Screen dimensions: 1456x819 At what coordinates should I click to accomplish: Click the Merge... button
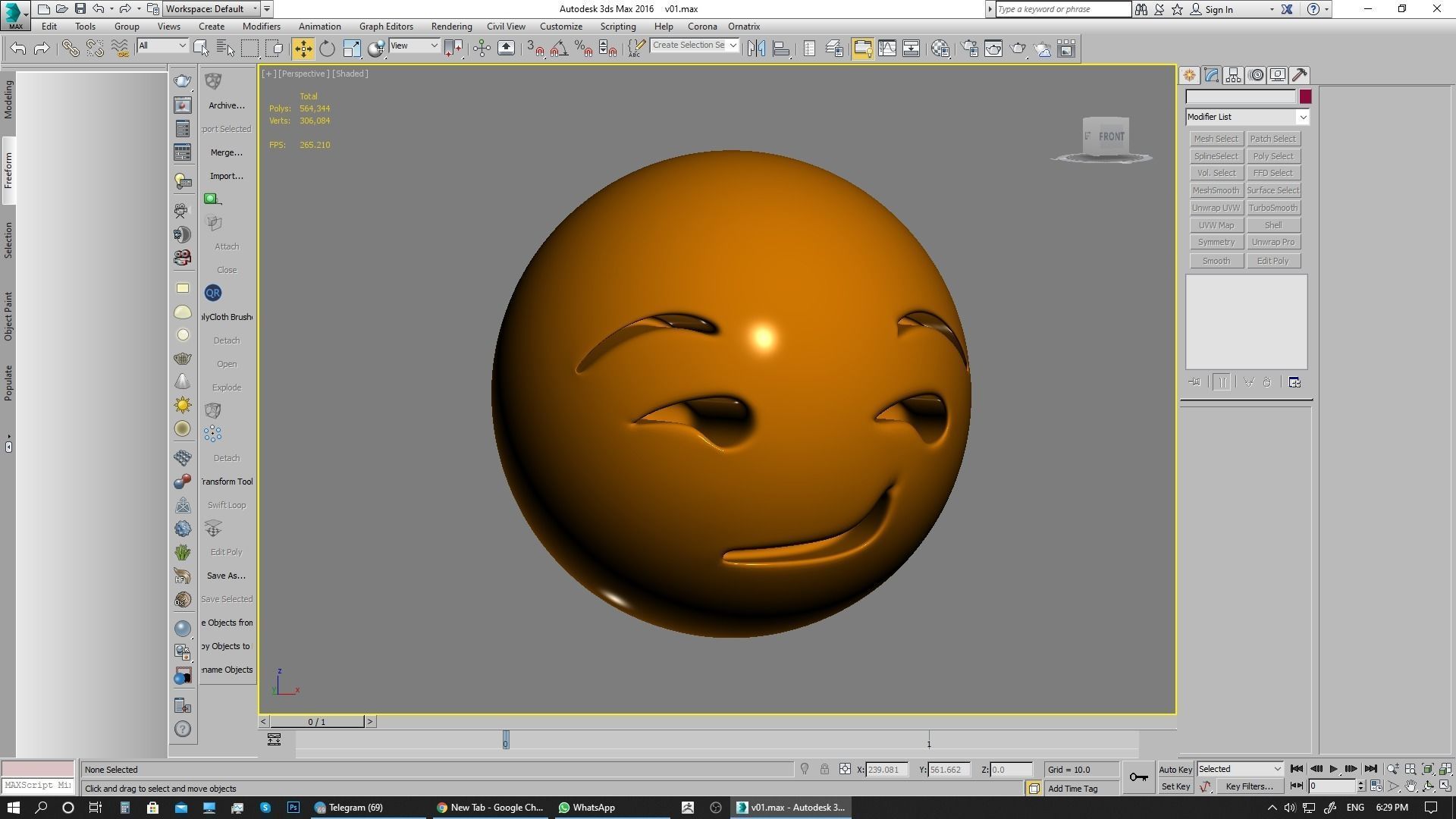click(227, 152)
